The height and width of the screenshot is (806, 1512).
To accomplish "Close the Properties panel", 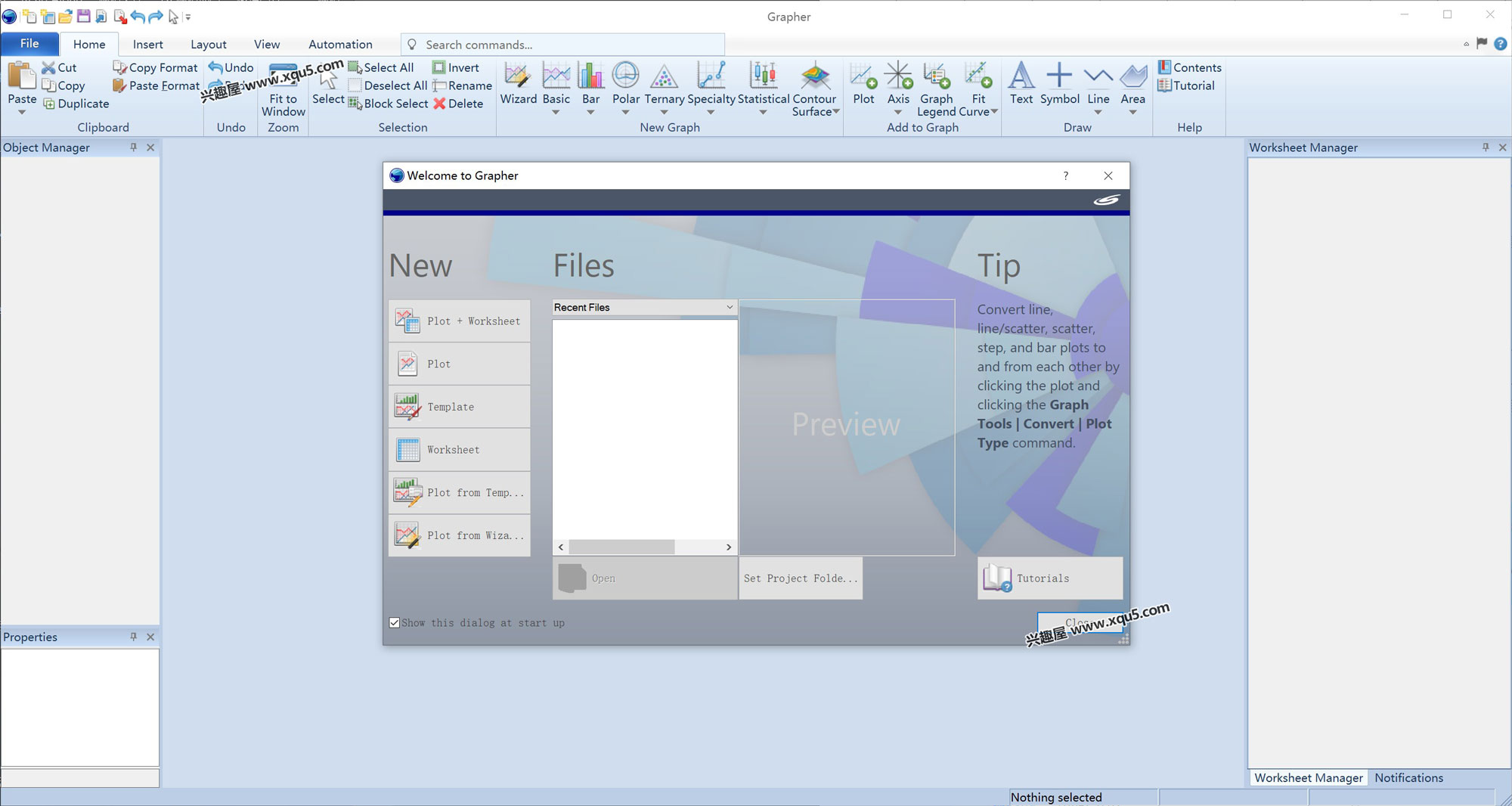I will [150, 637].
